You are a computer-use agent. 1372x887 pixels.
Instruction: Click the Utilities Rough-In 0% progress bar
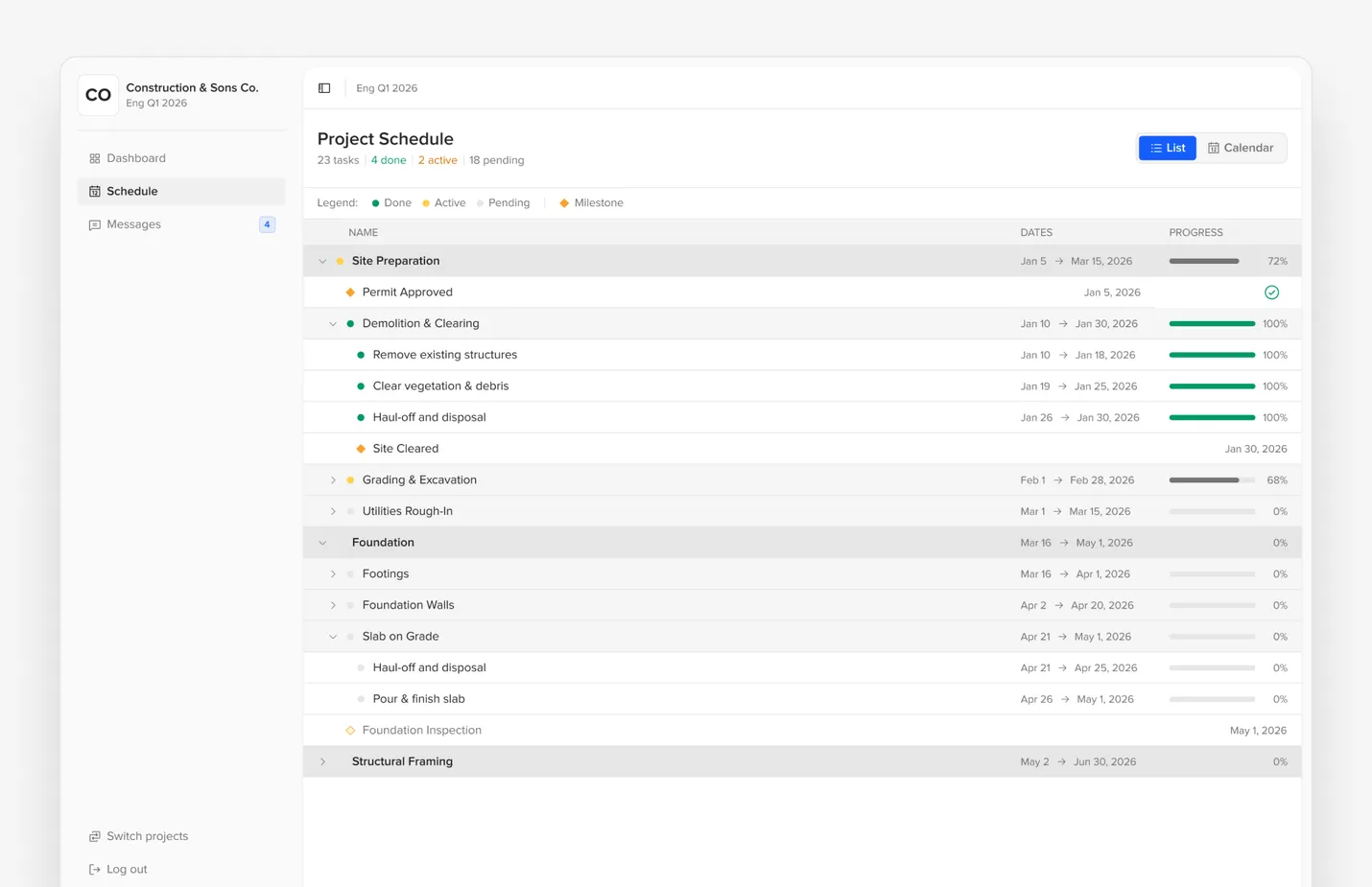[x=1212, y=512]
